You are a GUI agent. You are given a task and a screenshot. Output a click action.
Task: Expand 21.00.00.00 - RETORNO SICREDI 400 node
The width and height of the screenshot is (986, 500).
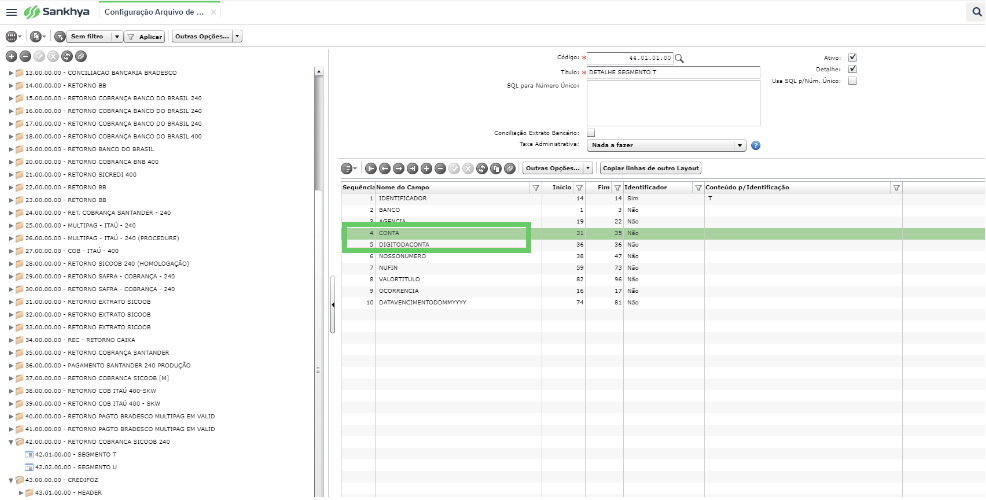point(11,174)
